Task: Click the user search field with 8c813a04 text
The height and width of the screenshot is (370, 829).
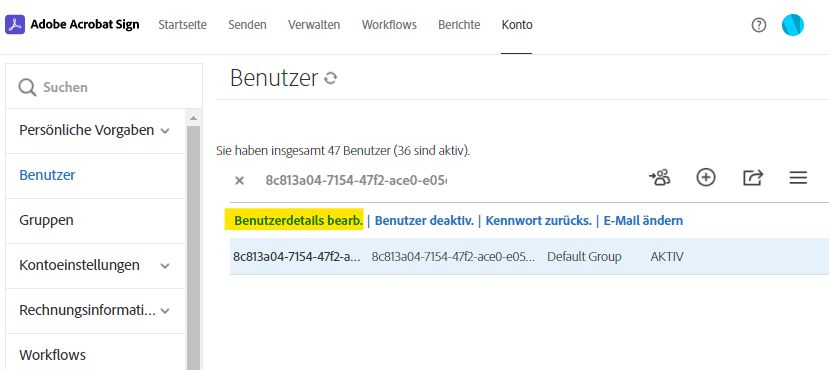Action: pos(356,181)
